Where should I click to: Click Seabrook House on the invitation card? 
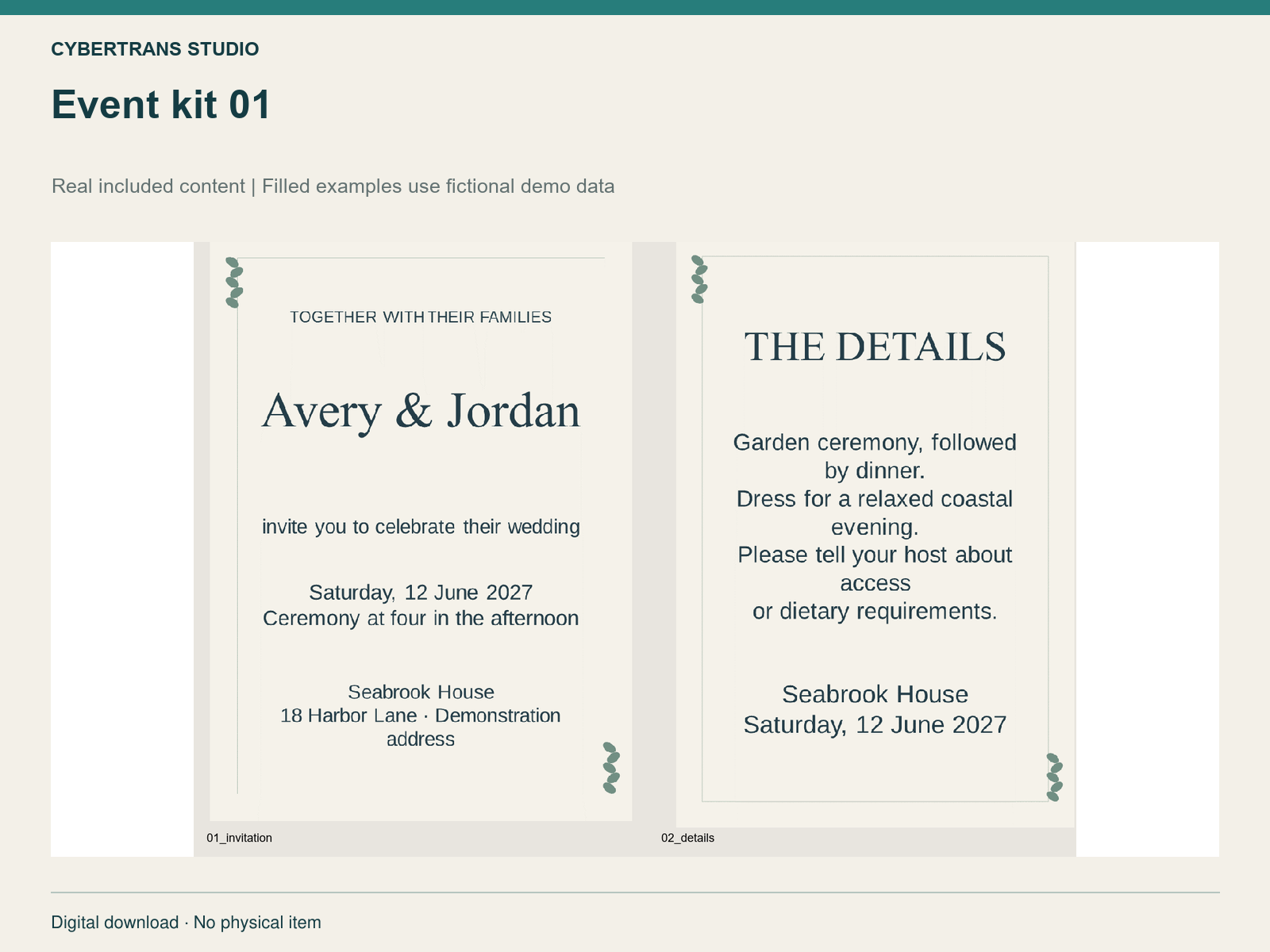[421, 692]
